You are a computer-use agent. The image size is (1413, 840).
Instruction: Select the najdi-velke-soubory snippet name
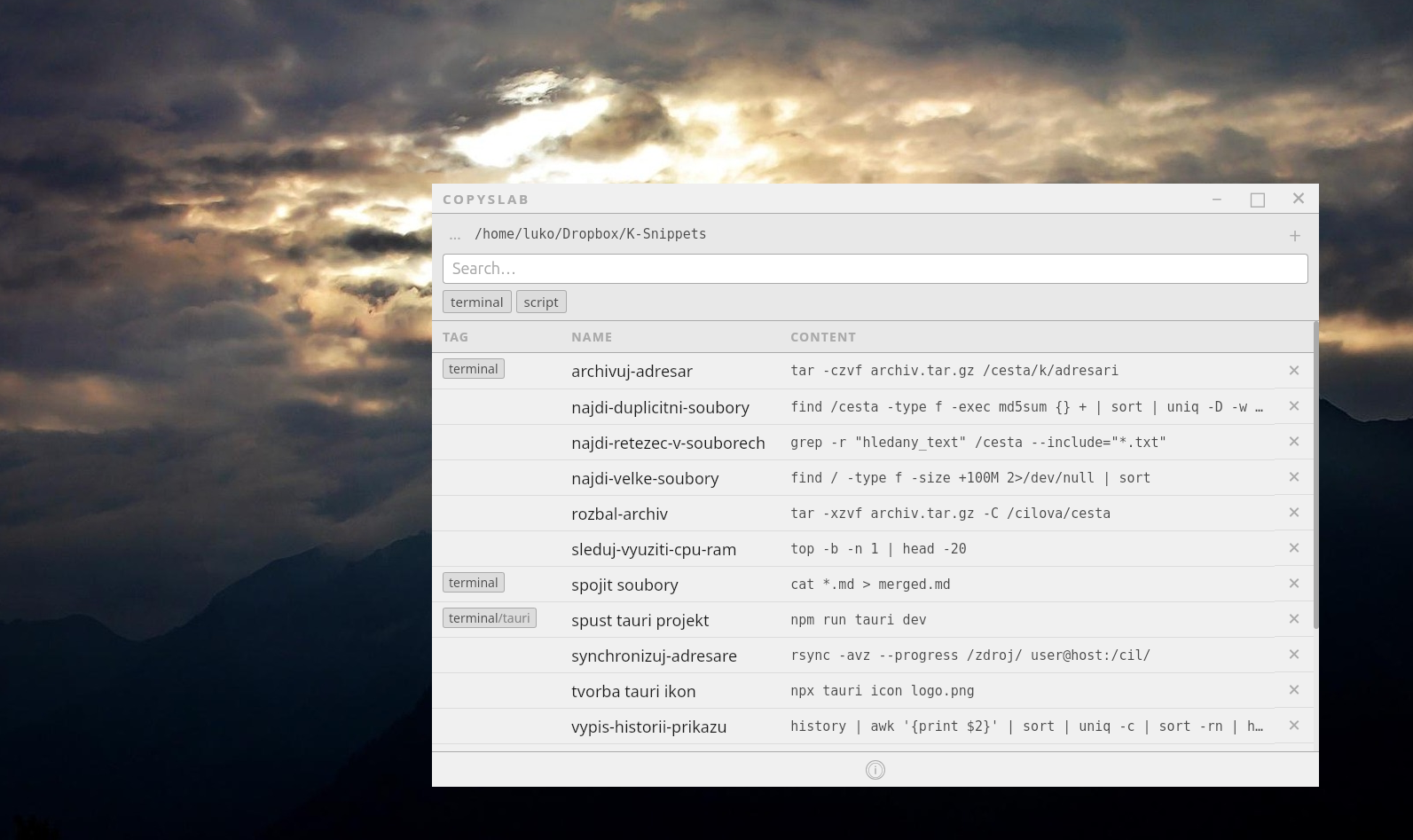(x=645, y=478)
